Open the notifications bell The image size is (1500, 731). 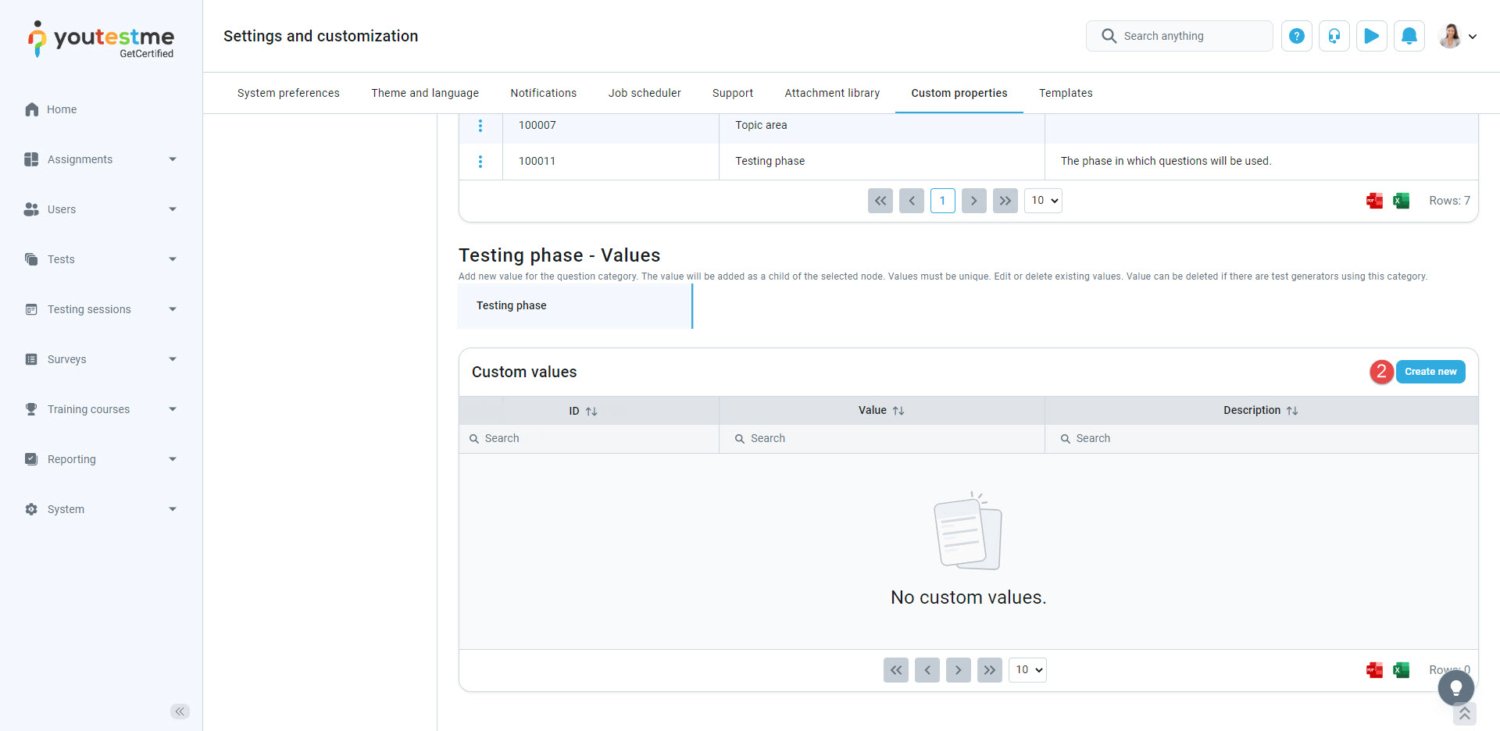pyautogui.click(x=1409, y=36)
